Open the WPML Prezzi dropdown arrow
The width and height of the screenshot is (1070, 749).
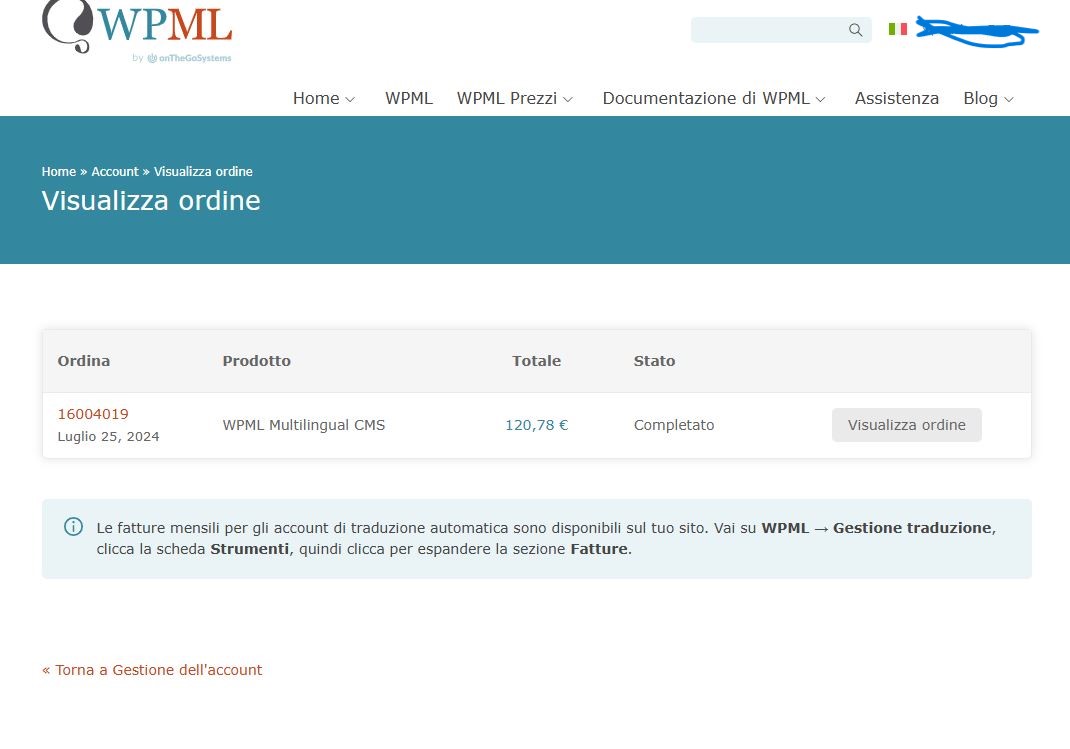point(568,100)
